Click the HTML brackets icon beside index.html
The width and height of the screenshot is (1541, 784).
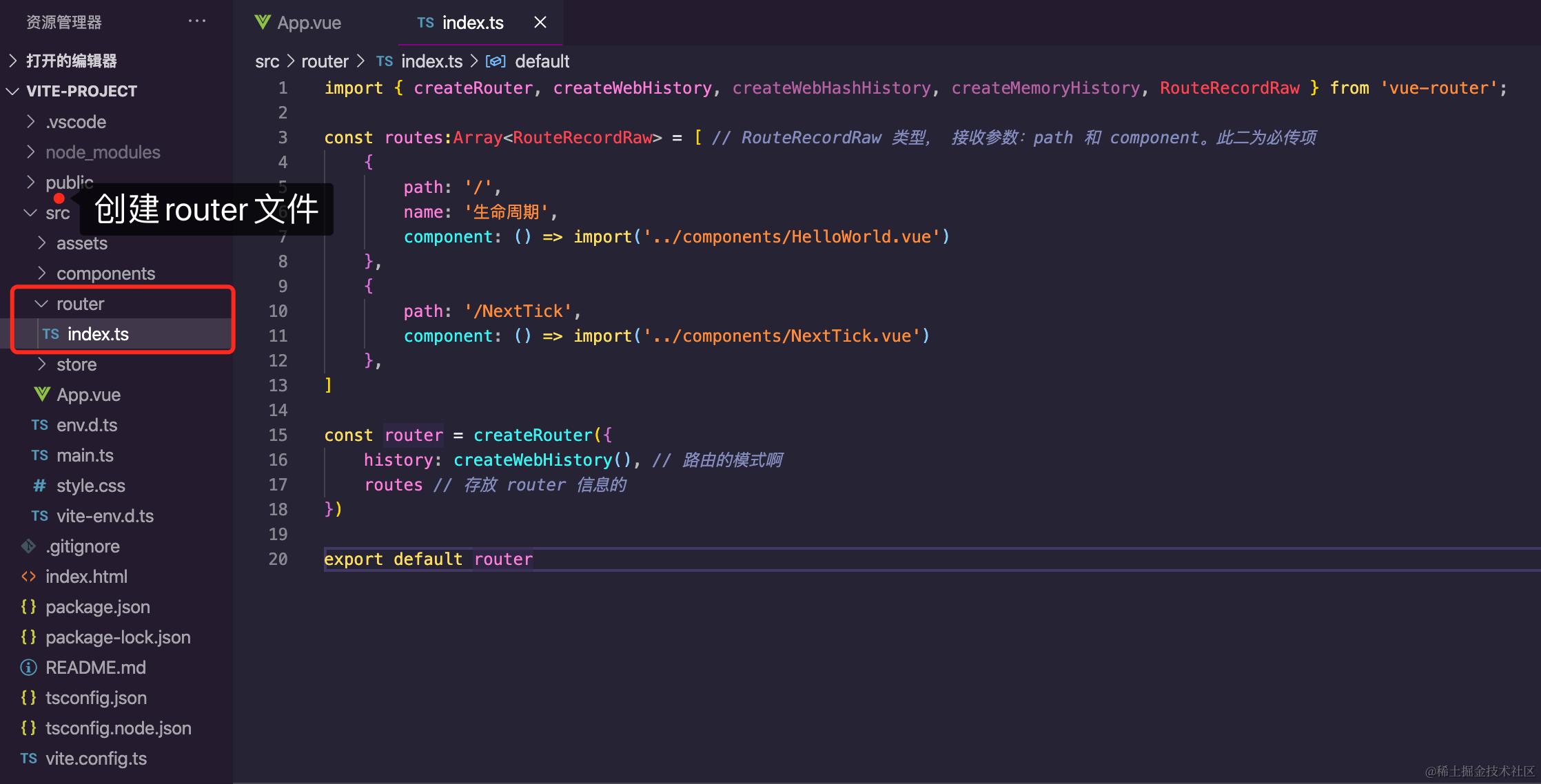click(28, 577)
